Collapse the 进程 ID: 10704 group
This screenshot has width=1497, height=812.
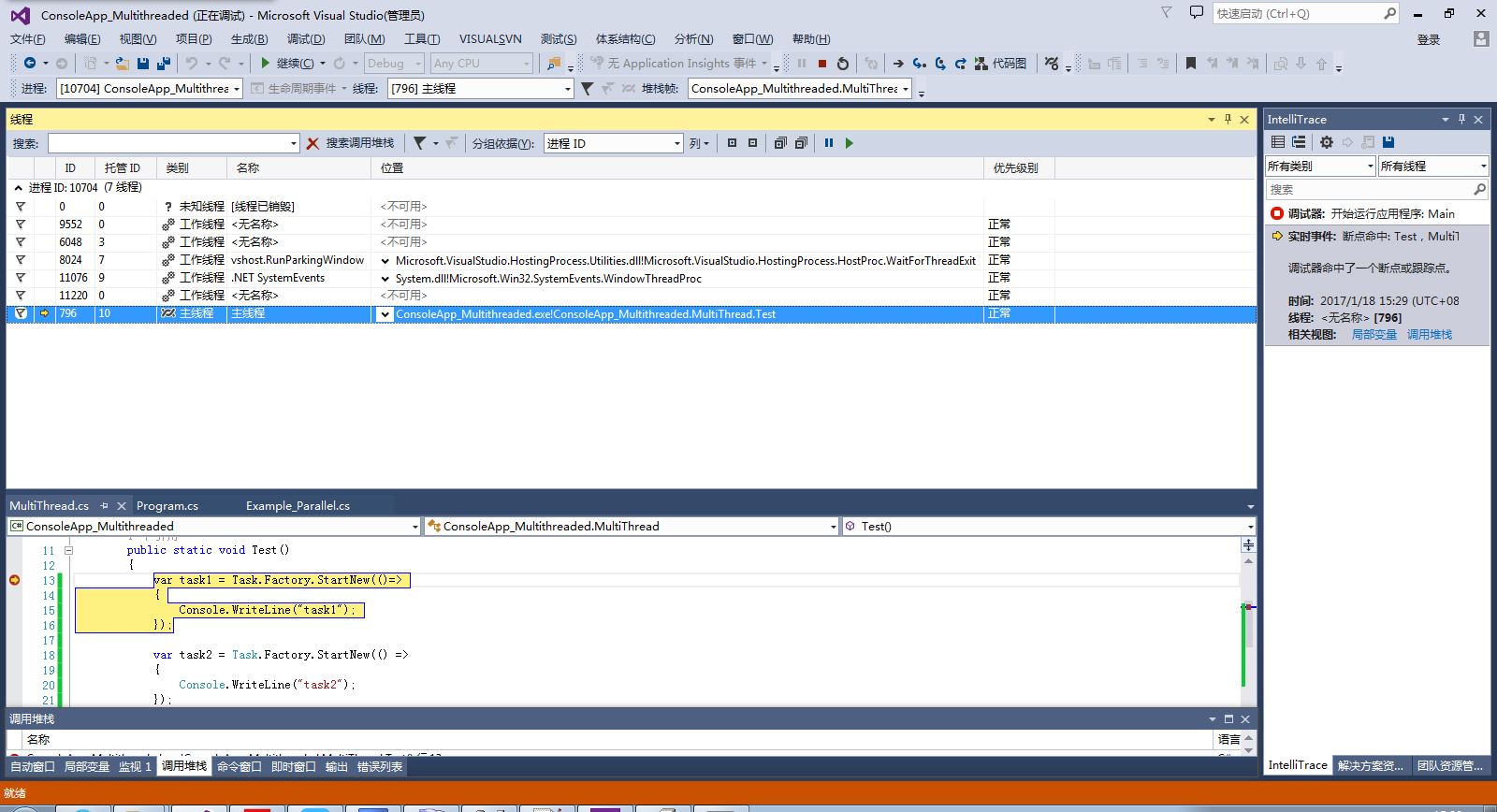(x=18, y=188)
